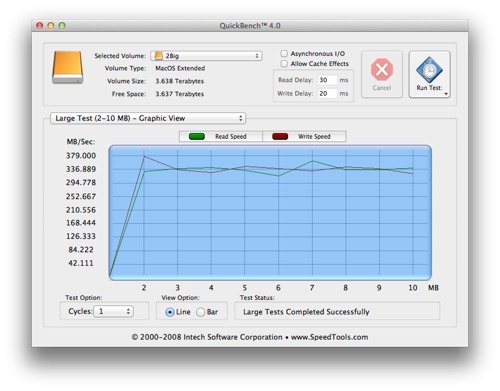500x391 pixels.
Task: Select the Line view radio button
Action: pos(170,312)
